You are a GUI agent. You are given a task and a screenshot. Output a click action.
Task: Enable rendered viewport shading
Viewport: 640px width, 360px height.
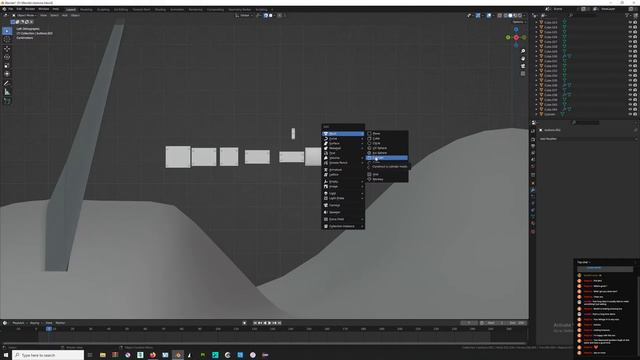pyautogui.click(x=520, y=16)
